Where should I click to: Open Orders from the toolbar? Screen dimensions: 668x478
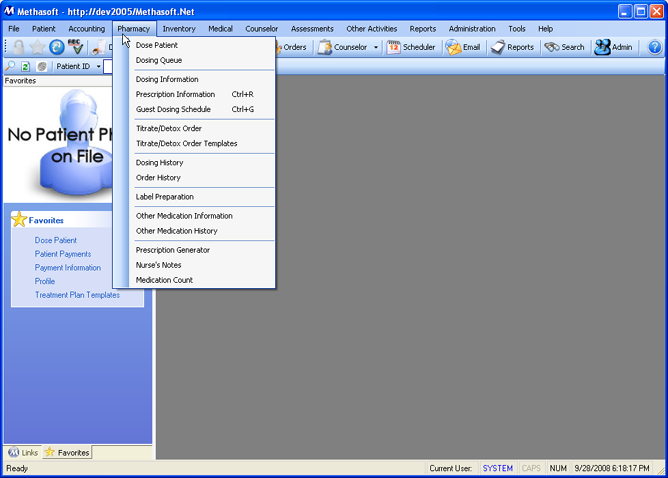(291, 47)
